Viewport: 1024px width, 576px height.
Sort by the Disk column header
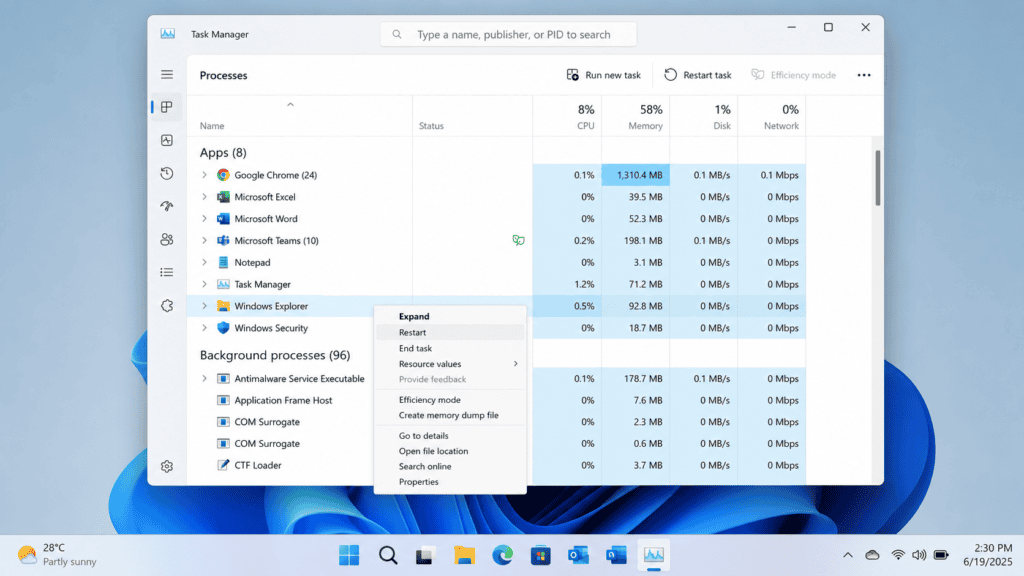(703, 116)
